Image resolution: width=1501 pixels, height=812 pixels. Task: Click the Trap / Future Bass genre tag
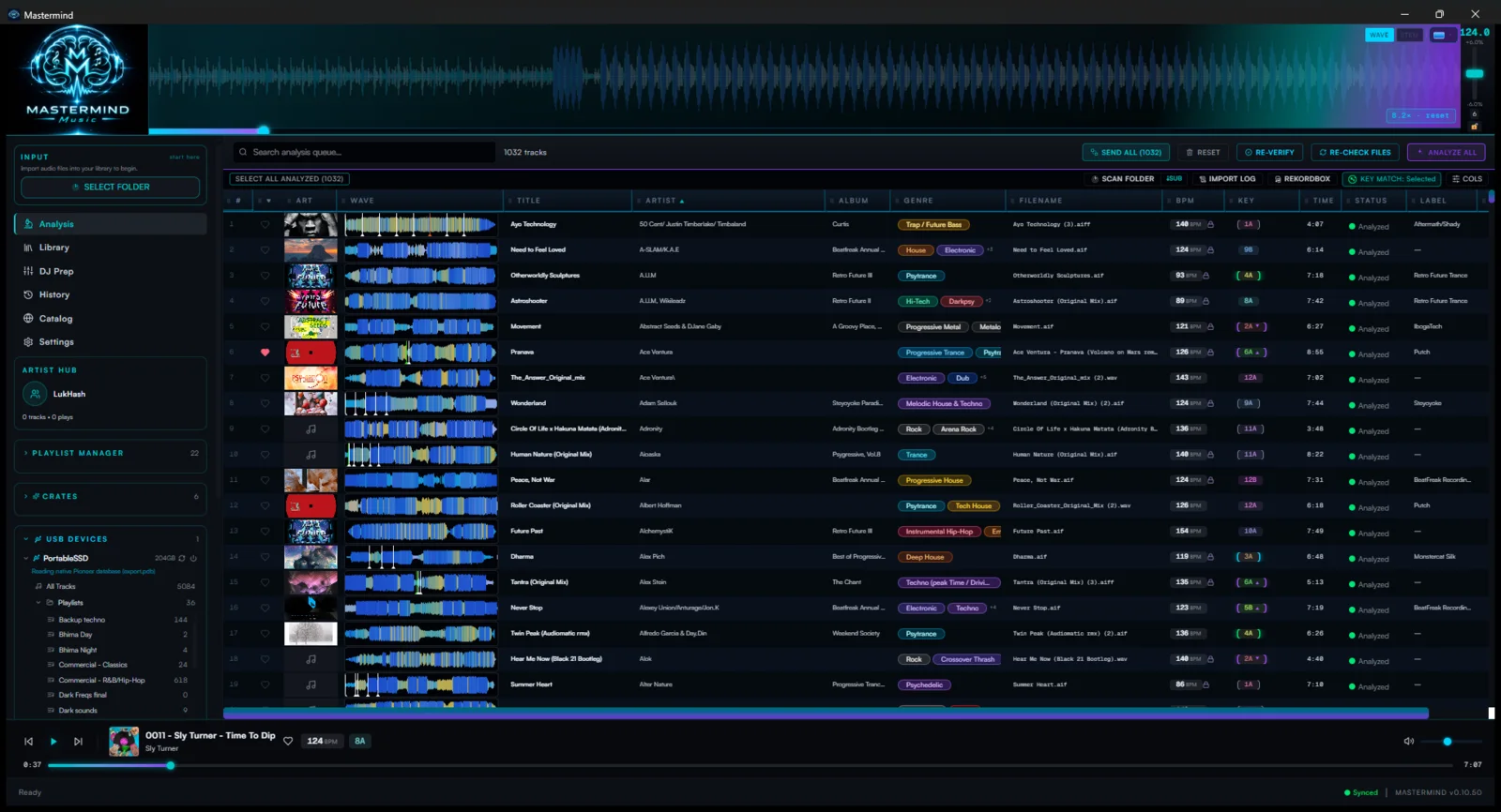[x=933, y=225]
